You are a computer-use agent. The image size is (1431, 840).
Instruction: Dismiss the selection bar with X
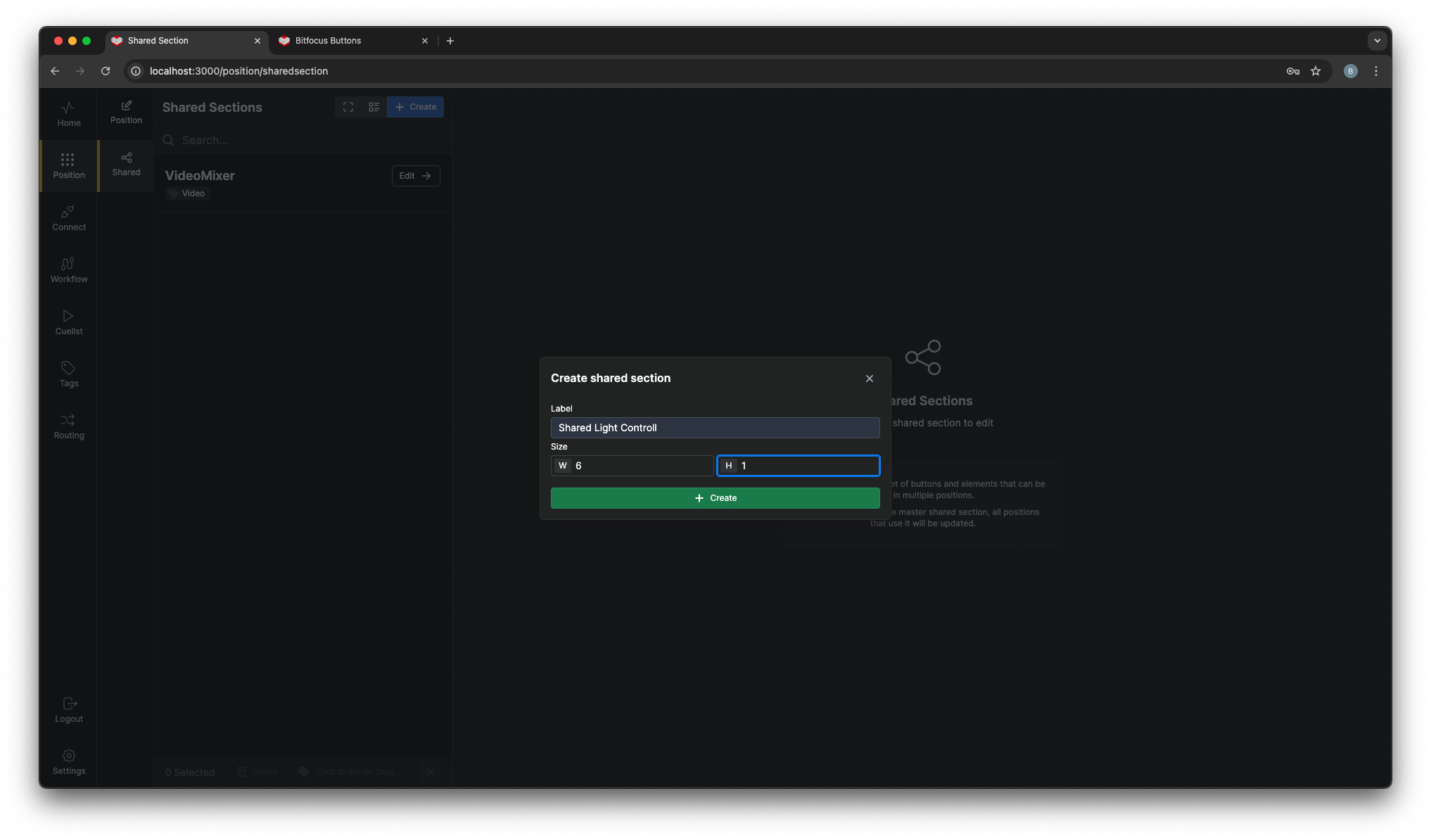(x=431, y=772)
